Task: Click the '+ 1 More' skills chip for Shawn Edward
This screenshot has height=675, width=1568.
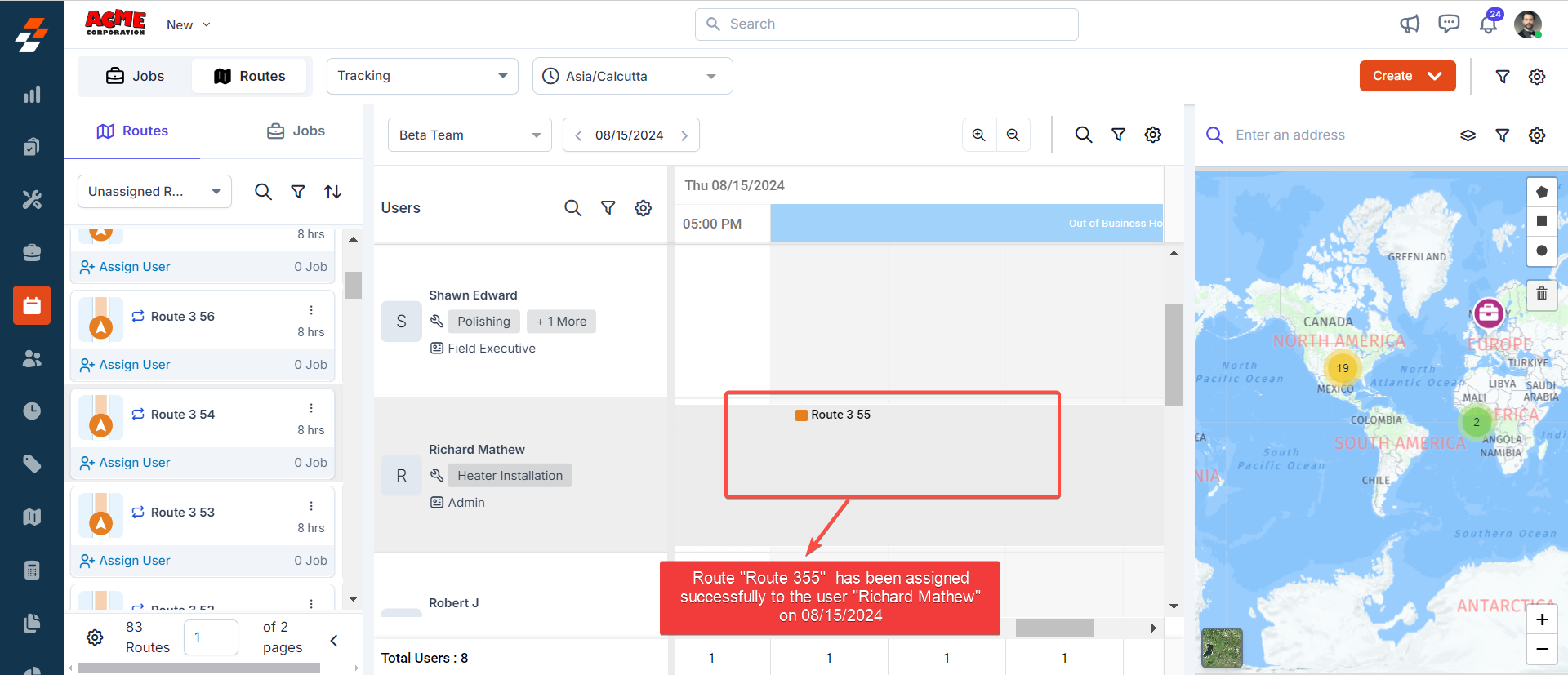Action: click(x=562, y=322)
